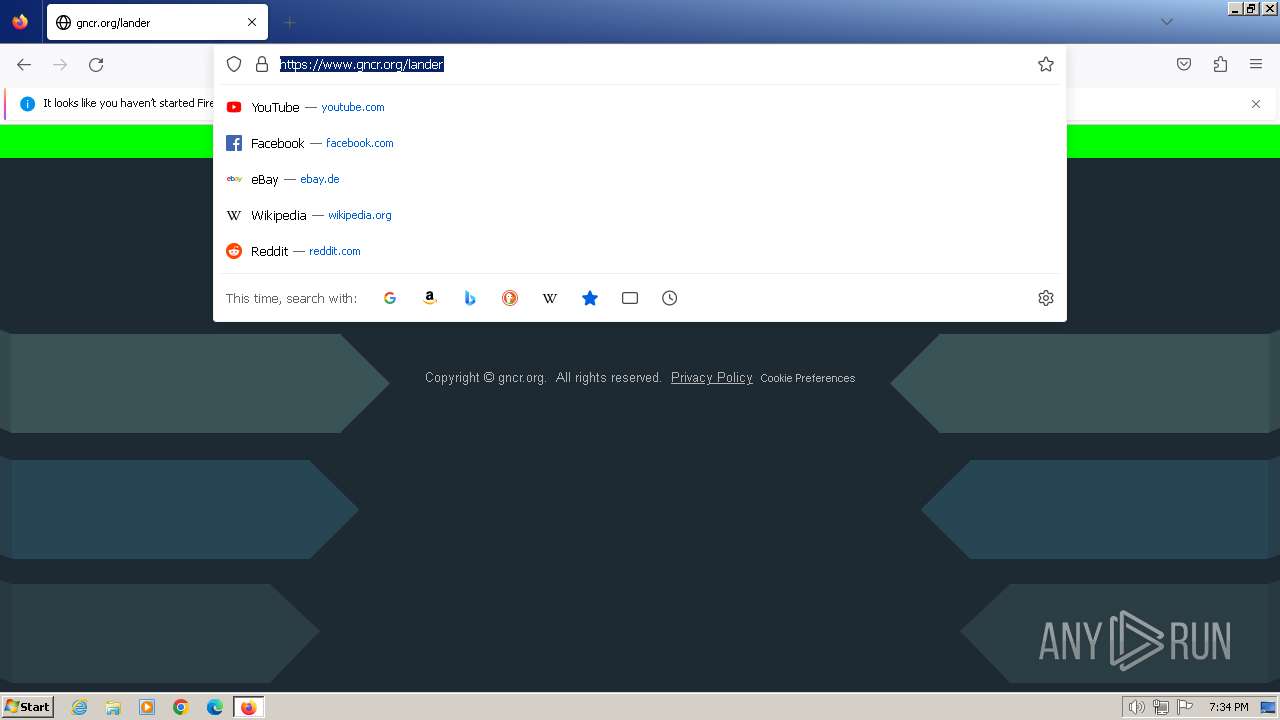
Task: Close the gncr.org/lander tab
Action: (x=252, y=22)
